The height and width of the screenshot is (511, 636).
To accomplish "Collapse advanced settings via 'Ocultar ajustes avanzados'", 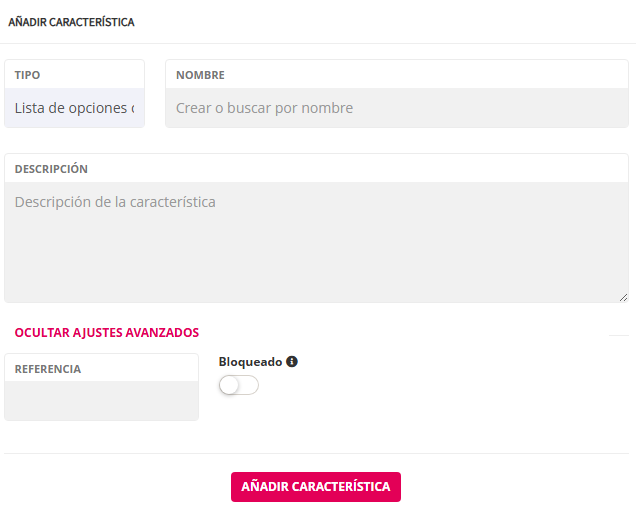I will (107, 333).
